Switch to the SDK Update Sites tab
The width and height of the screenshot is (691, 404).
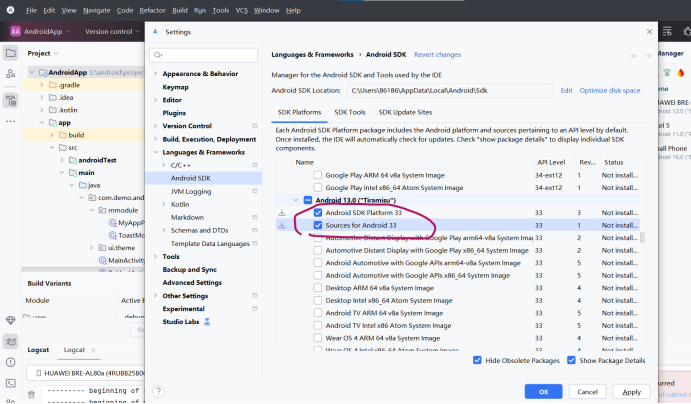point(405,112)
